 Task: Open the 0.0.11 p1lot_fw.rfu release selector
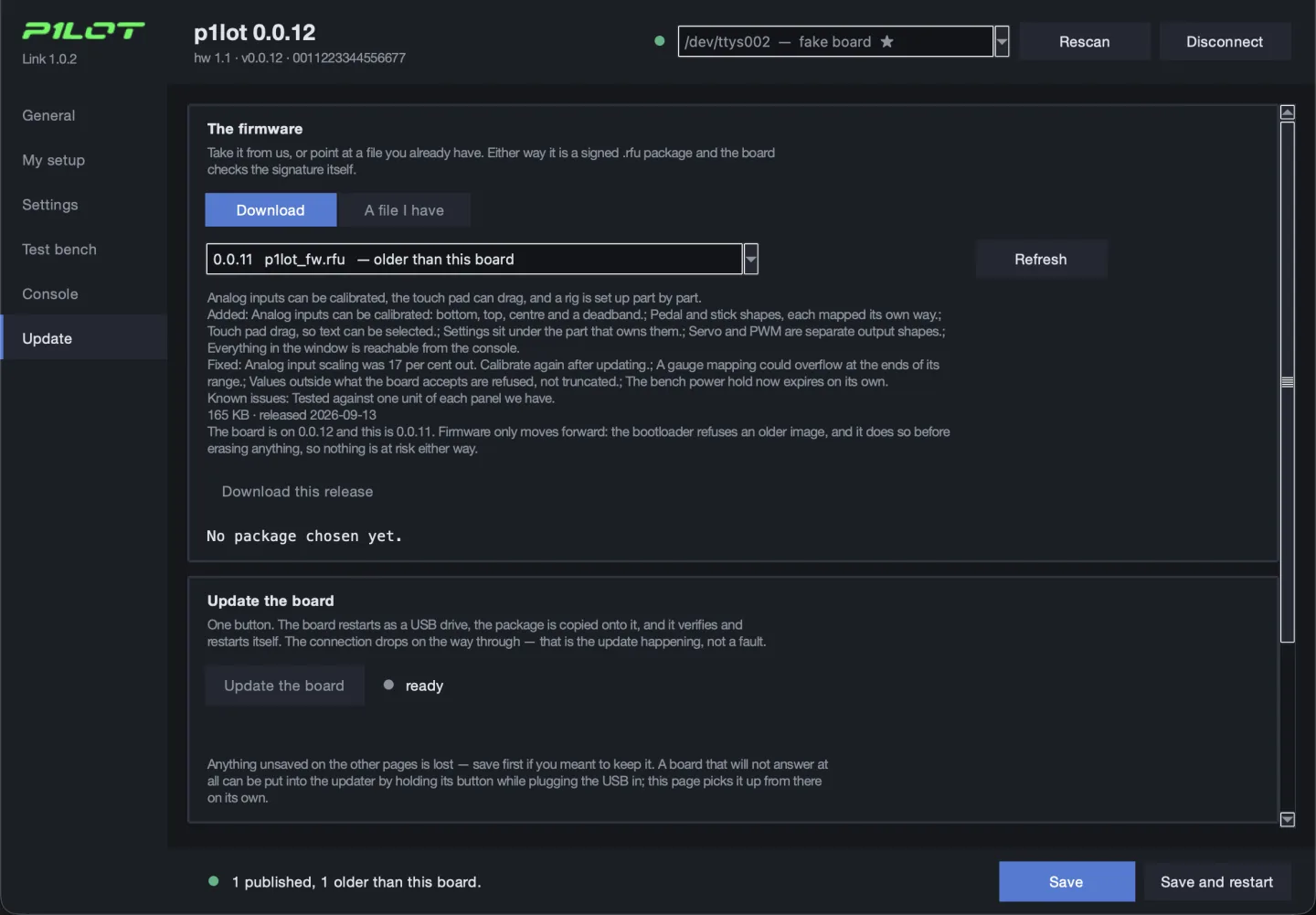point(474,260)
